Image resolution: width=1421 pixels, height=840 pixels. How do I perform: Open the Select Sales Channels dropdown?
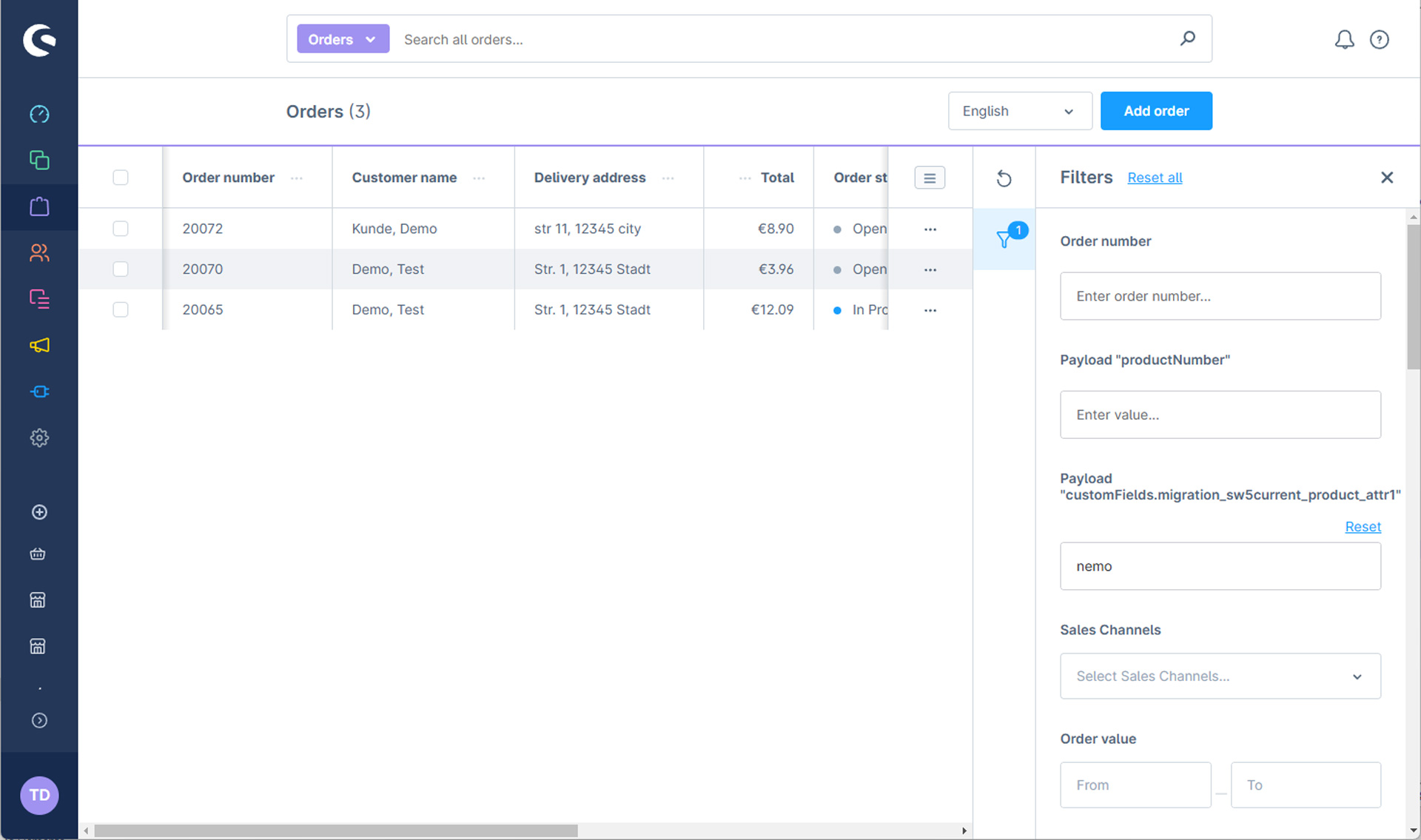(1220, 676)
